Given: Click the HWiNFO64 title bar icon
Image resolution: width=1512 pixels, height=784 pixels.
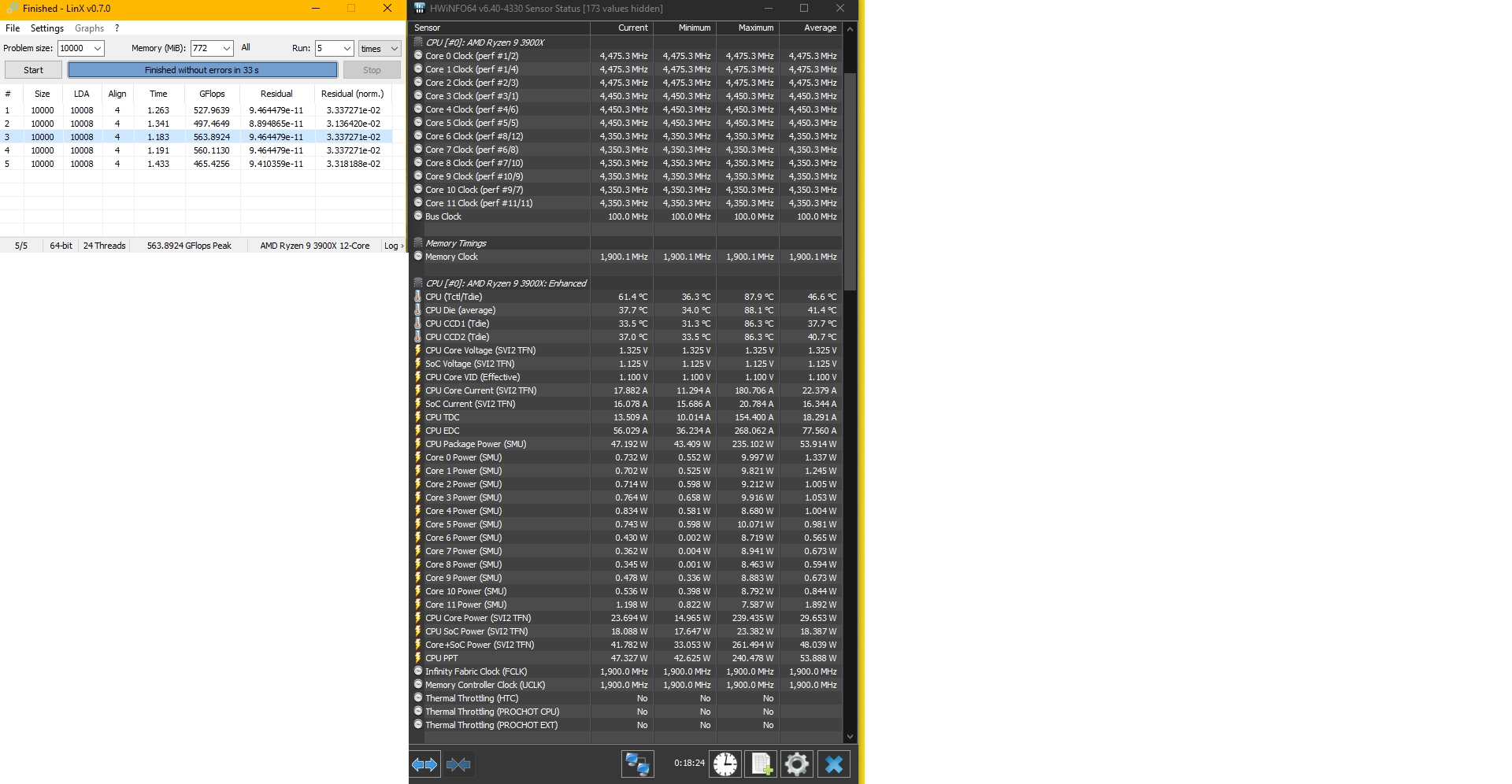Looking at the screenshot, I should pyautogui.click(x=420, y=9).
